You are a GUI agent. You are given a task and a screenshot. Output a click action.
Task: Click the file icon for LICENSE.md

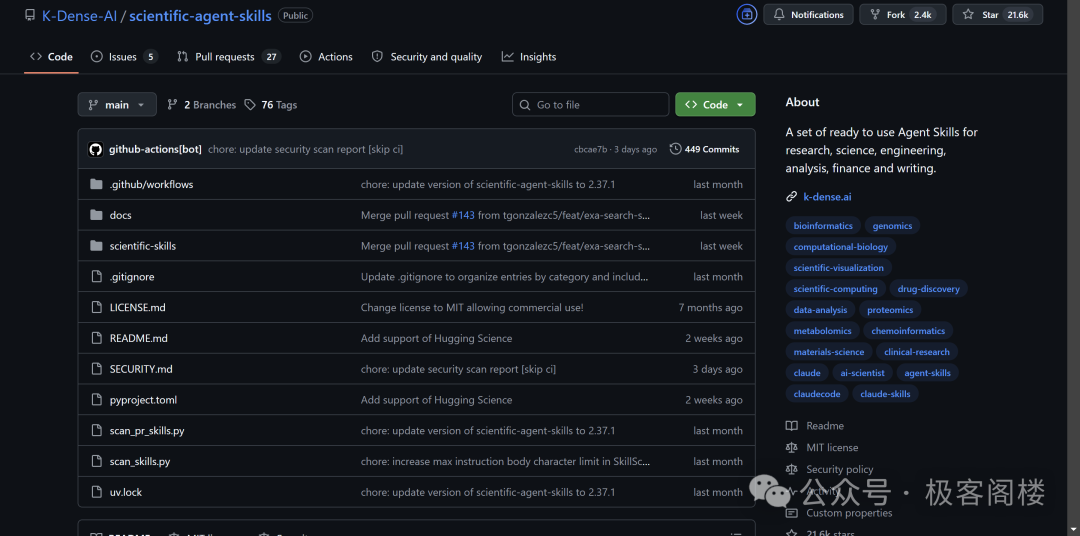click(96, 307)
